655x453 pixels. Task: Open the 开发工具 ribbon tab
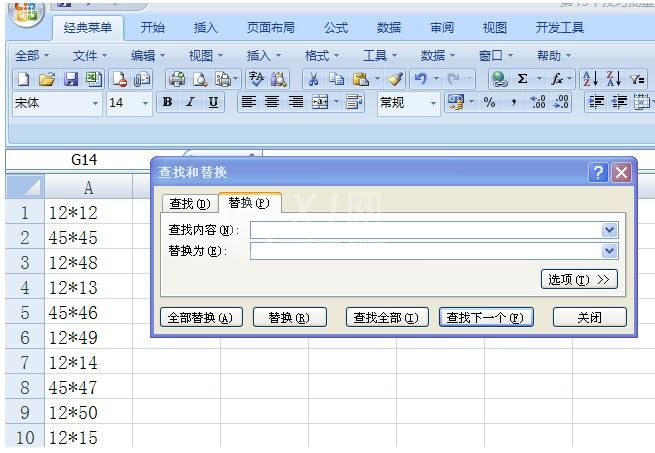tap(559, 28)
